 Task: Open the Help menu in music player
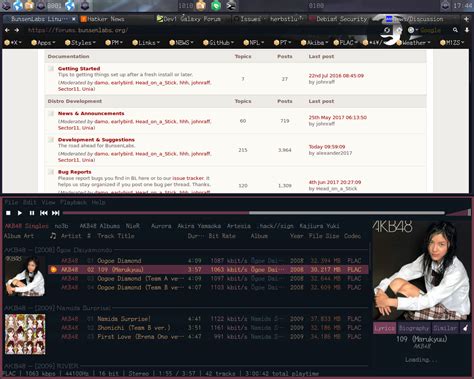[x=98, y=202]
